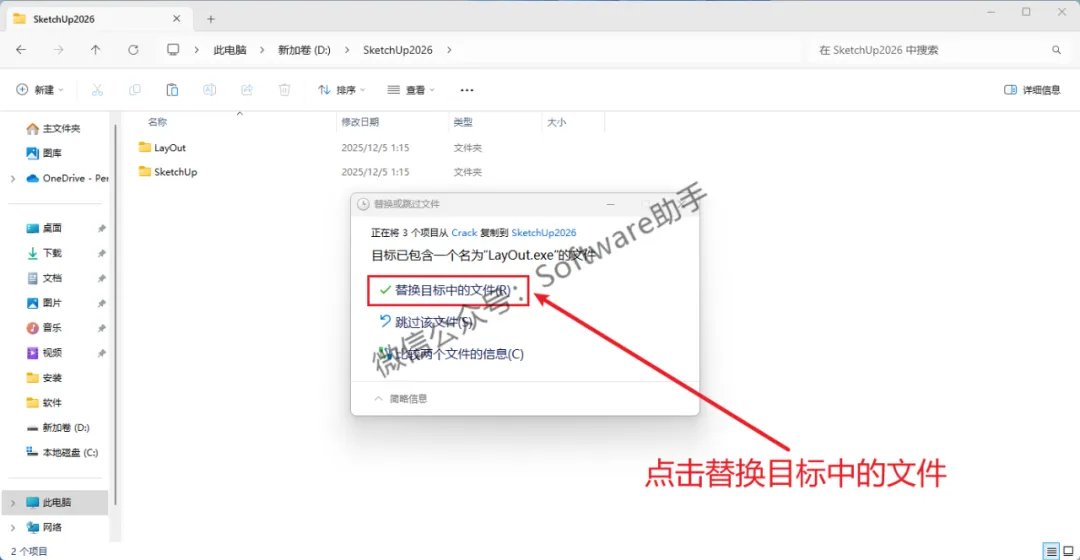Image resolution: width=1080 pixels, height=560 pixels.
Task: Open 图片 in sidebar
Action: (44, 303)
